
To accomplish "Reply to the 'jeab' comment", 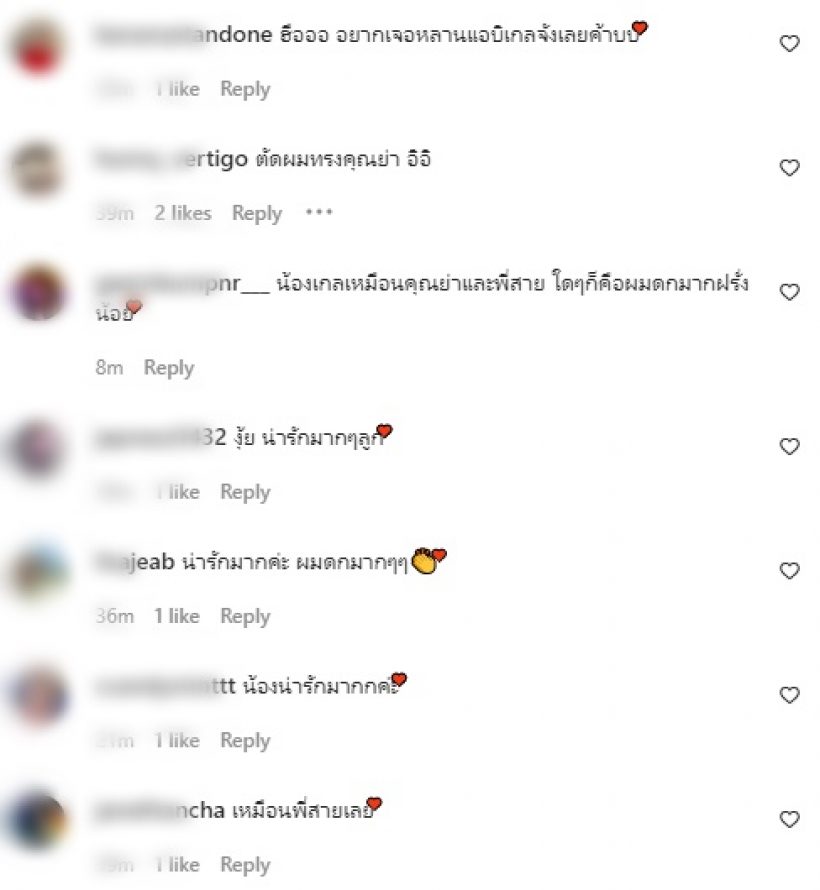I will coord(245,617).
